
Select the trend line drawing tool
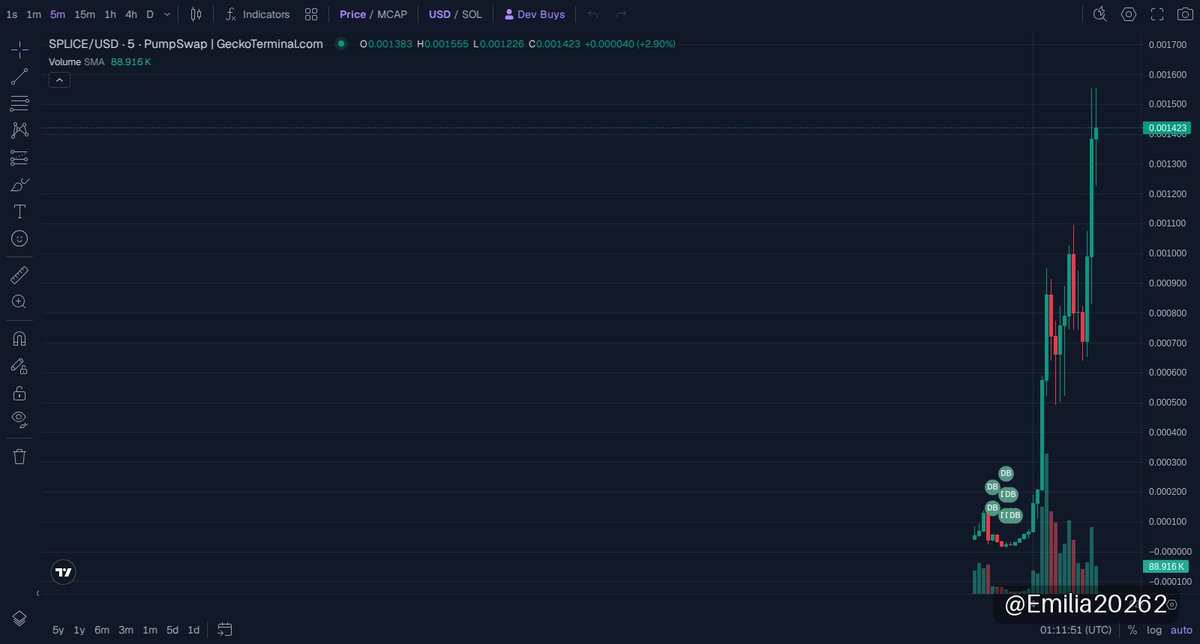[19, 76]
